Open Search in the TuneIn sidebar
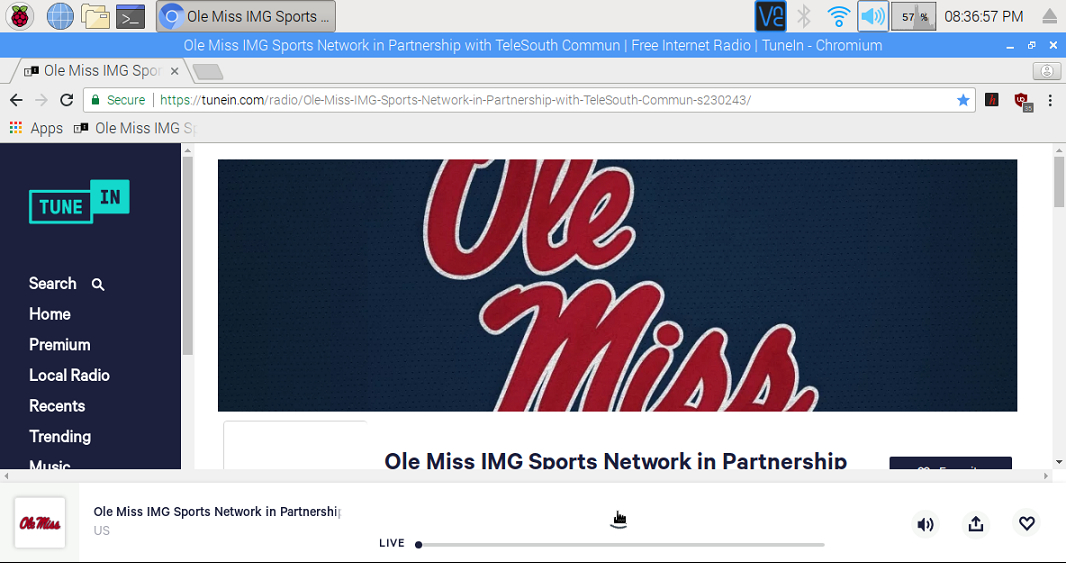The height and width of the screenshot is (563, 1066). pos(67,284)
